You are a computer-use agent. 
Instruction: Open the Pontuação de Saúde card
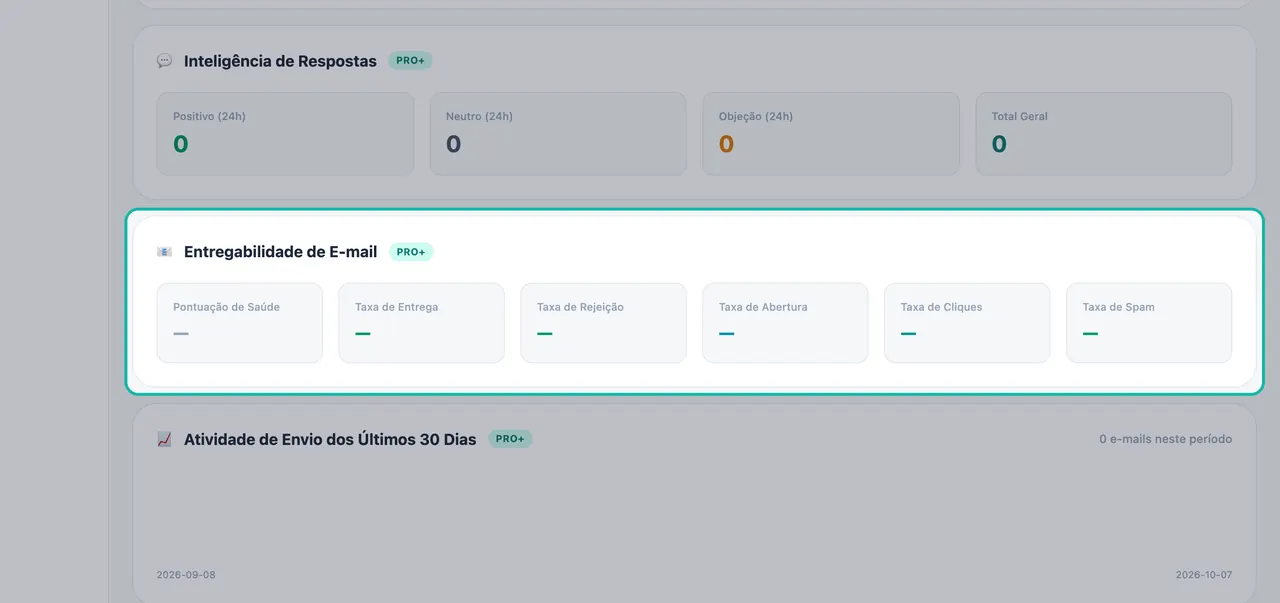240,323
